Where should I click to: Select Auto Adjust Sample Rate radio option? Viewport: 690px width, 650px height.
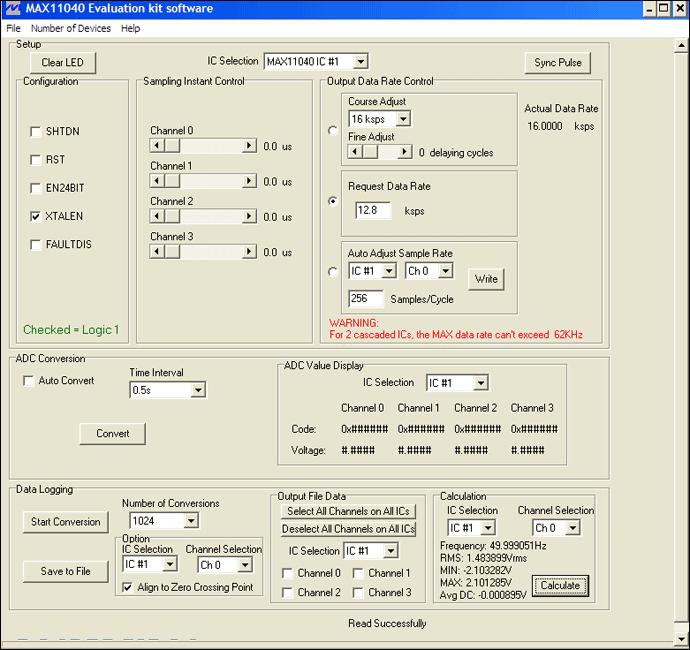332,270
